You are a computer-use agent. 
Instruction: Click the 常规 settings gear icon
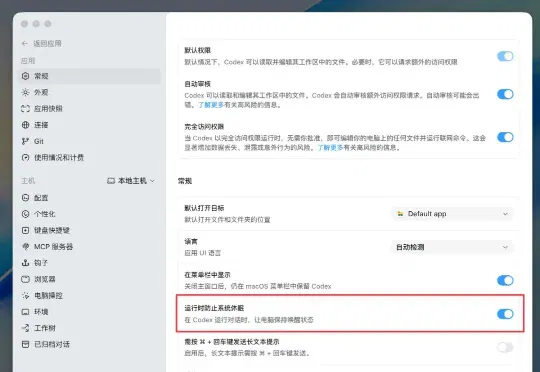click(x=25, y=76)
